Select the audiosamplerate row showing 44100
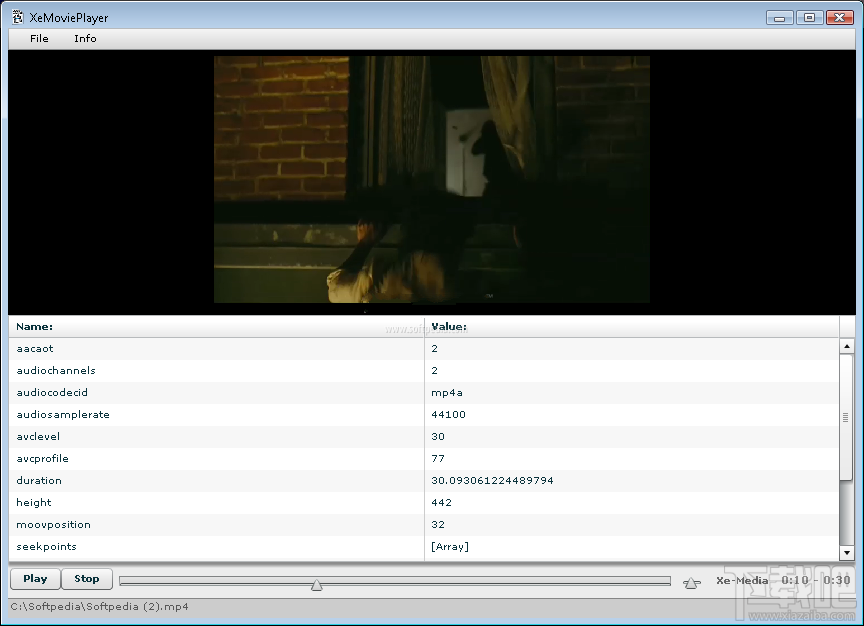 200,414
